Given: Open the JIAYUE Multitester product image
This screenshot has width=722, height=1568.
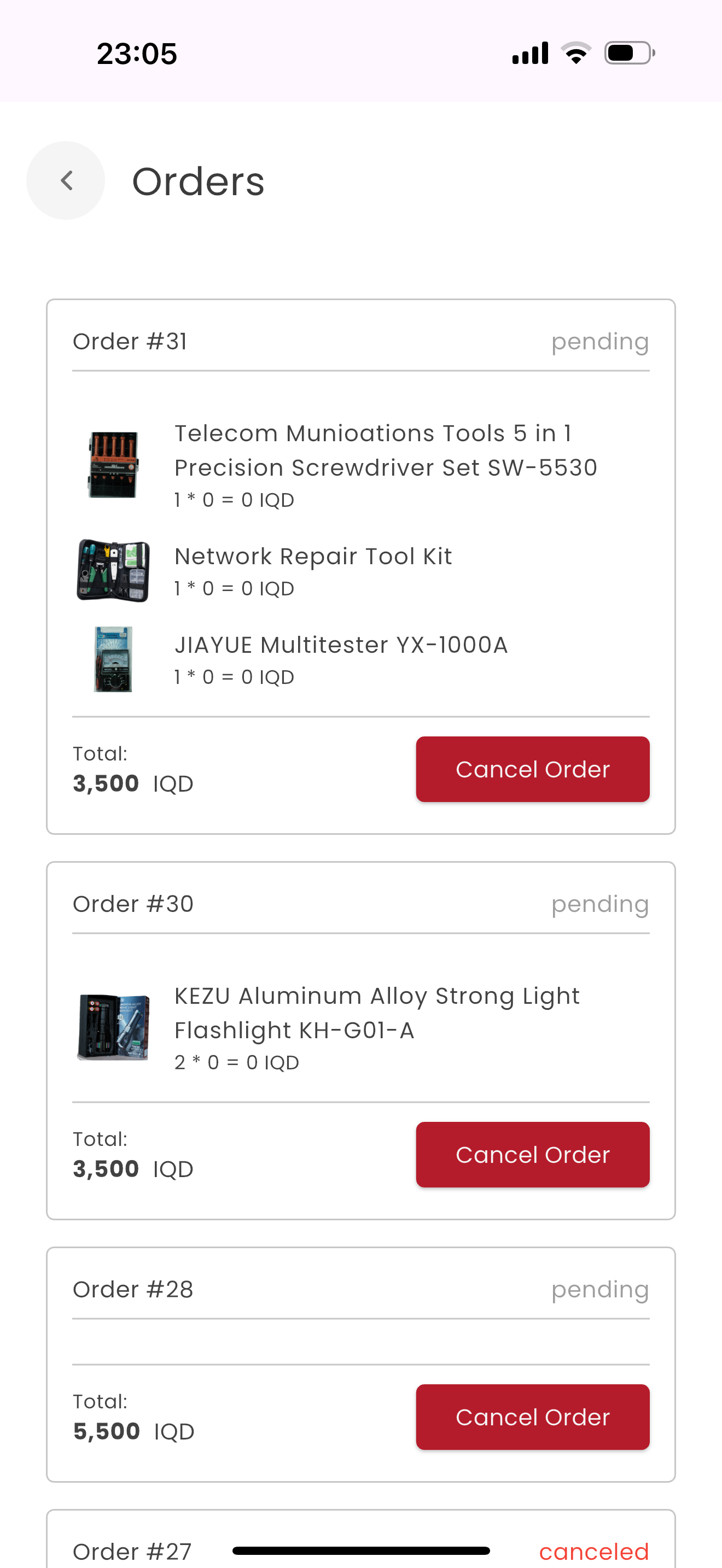Looking at the screenshot, I should [113, 660].
